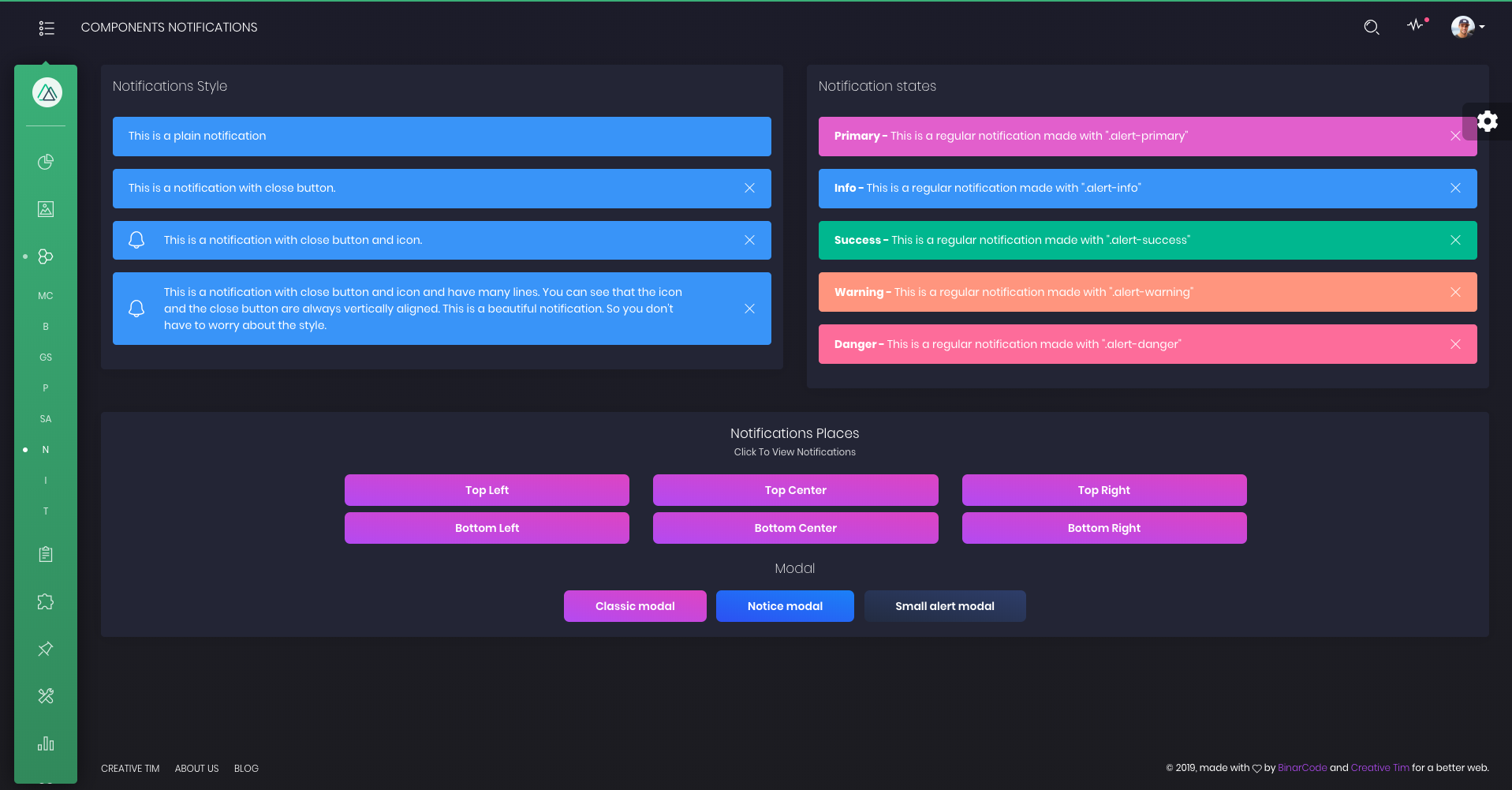Open the settings gear panel
This screenshot has width=1512, height=790.
[1488, 121]
